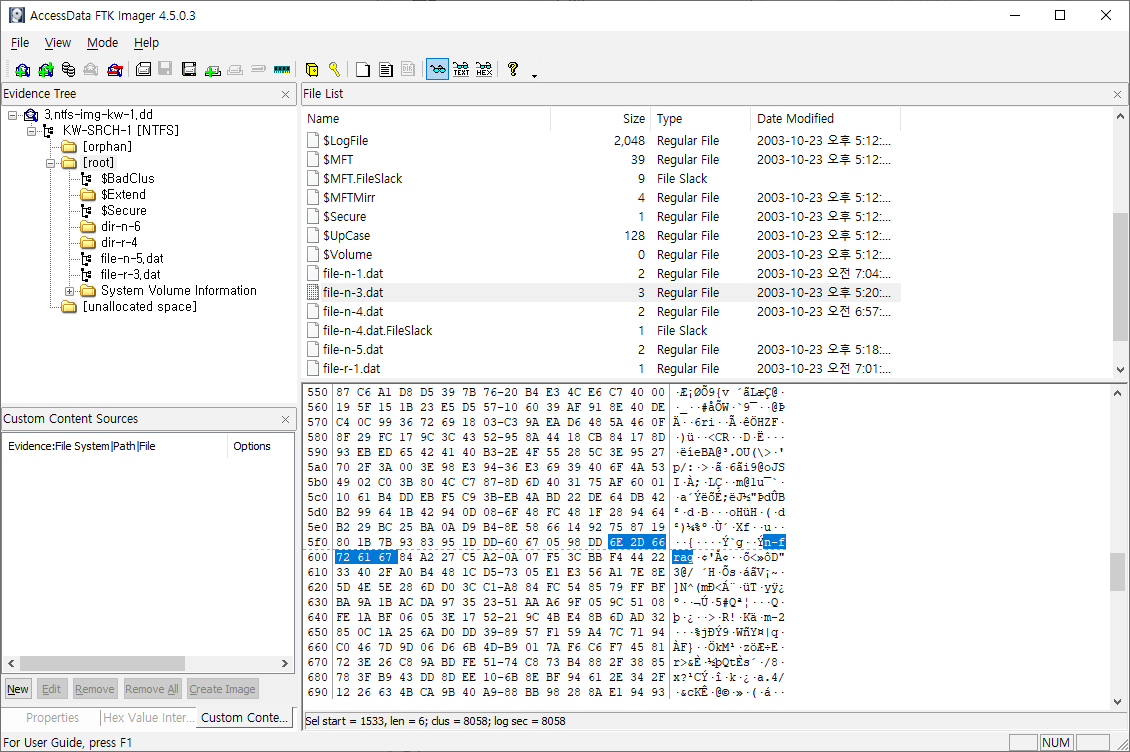This screenshot has width=1130, height=752.
Task: Close the Custom Content Sources pane
Action: (285, 420)
